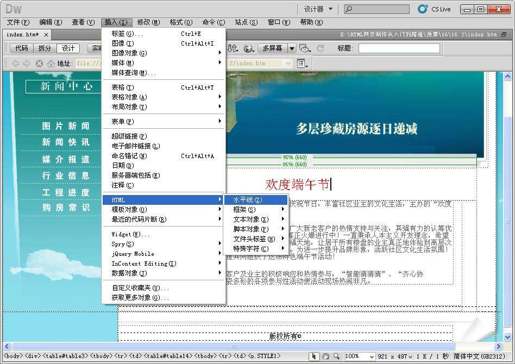Viewport: 515px width, 364px height.
Task: Choose 超级链接 from insert menu
Action: pyautogui.click(x=164, y=136)
